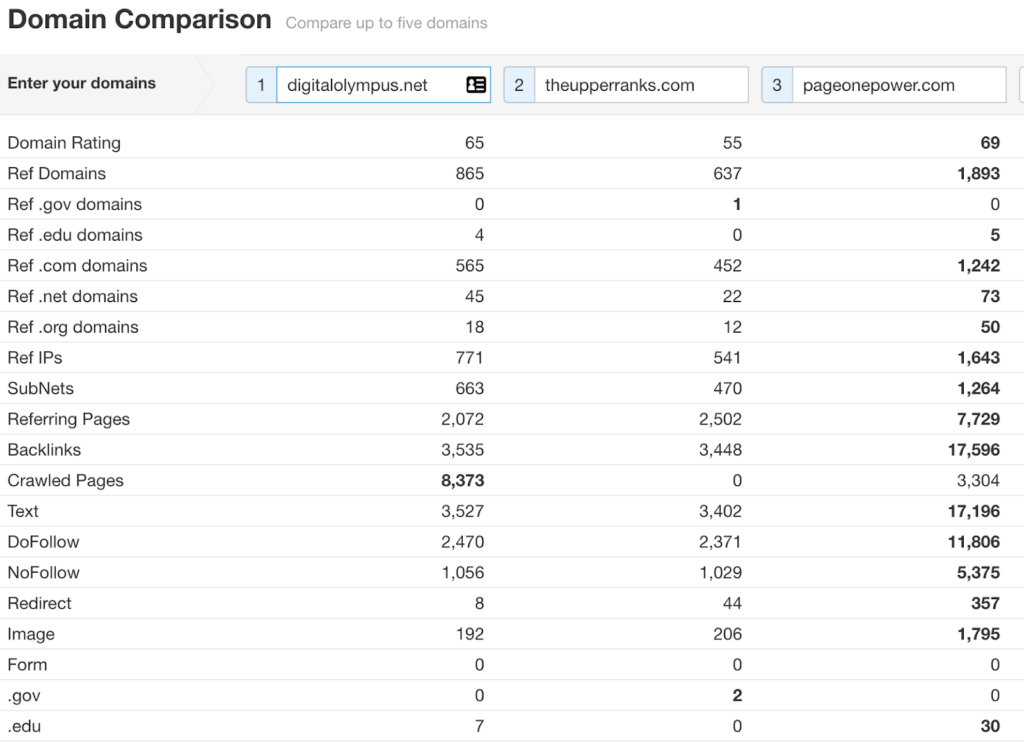The width and height of the screenshot is (1024, 754).
Task: Click the 'Ref .edu domains' row label
Action: point(75,235)
